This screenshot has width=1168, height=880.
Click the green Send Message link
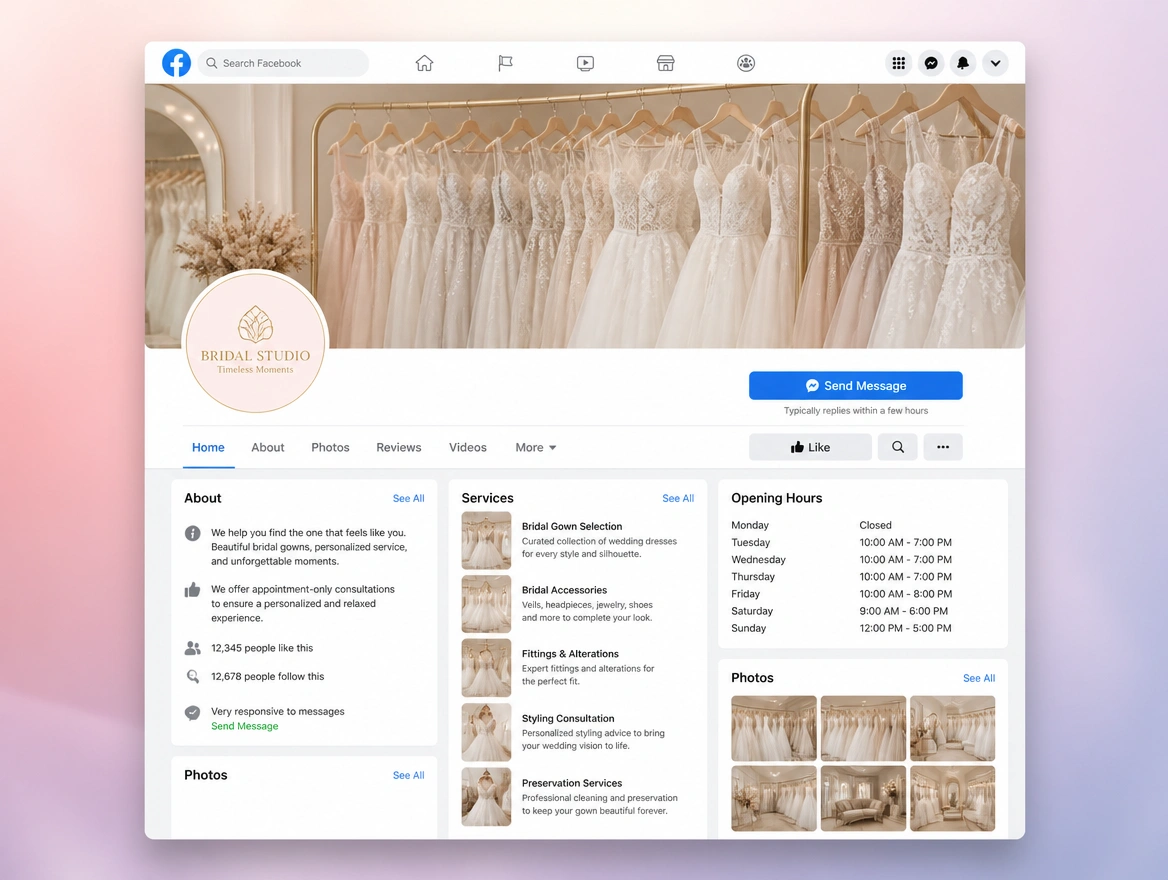pos(244,727)
